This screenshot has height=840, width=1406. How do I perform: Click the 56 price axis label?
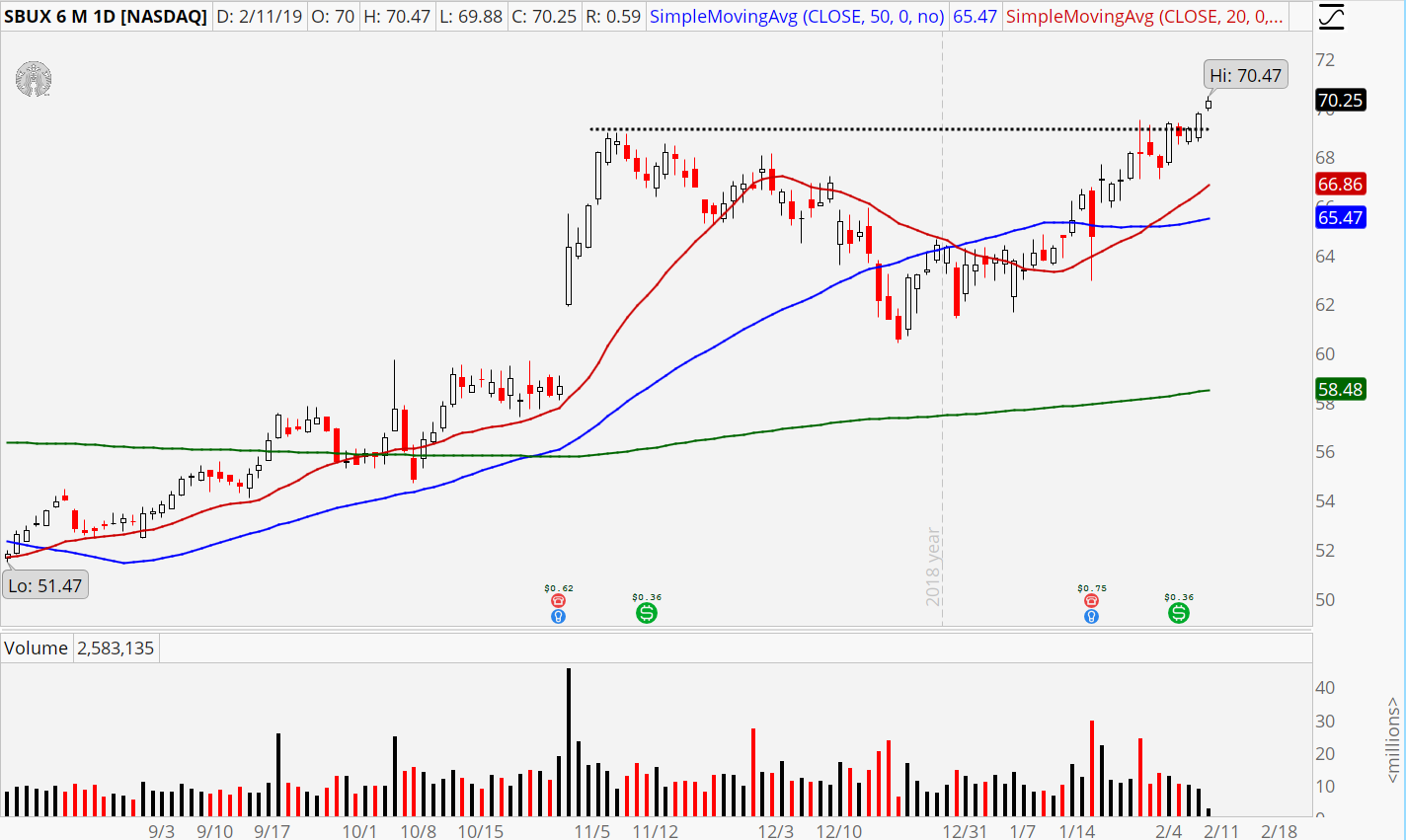point(1325,452)
